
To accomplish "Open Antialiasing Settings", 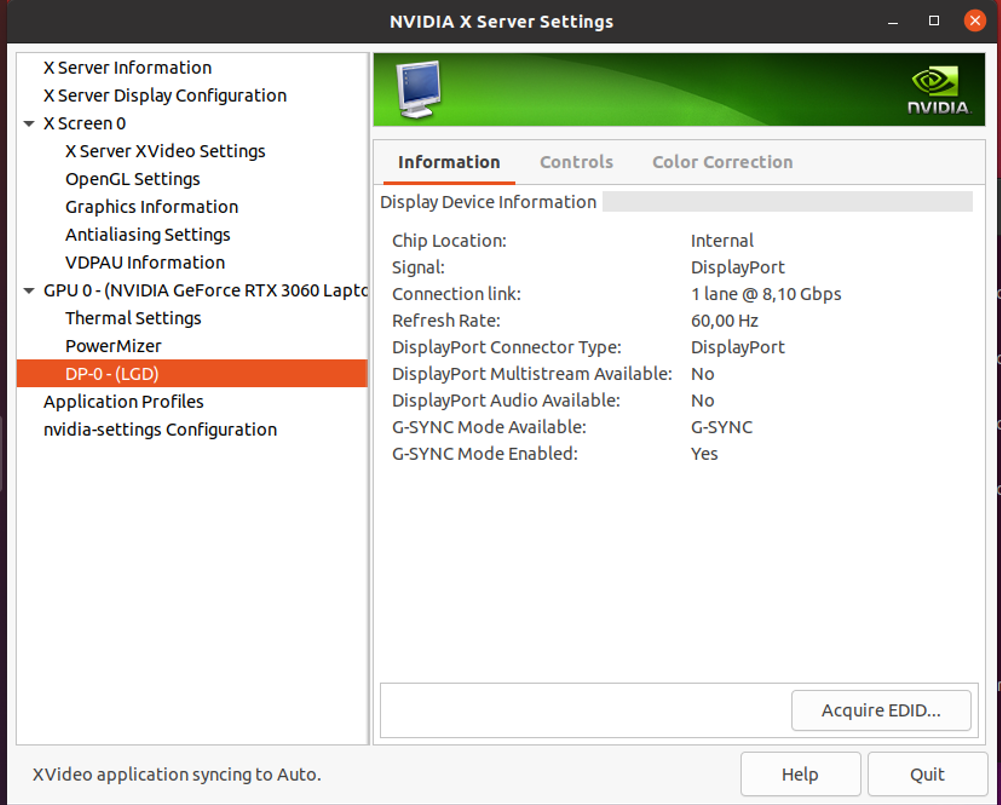I will click(x=147, y=235).
